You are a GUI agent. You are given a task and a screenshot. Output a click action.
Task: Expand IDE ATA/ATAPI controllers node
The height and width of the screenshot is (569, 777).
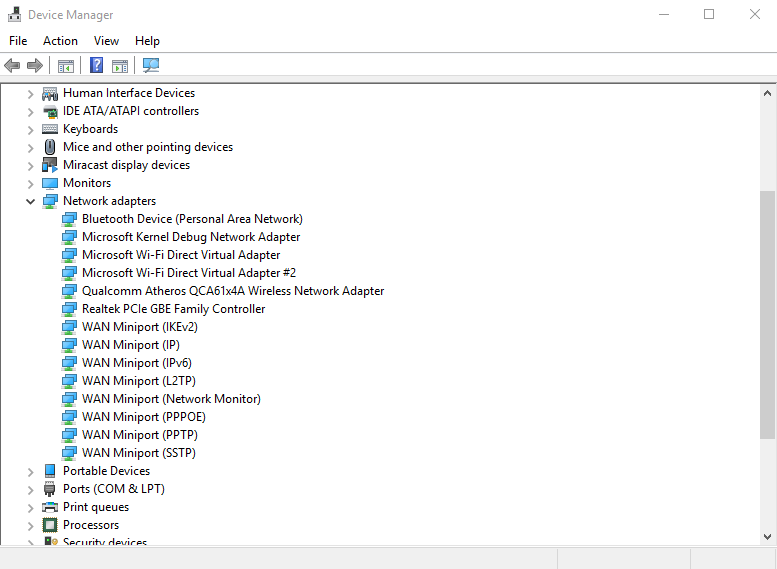pyautogui.click(x=30, y=112)
